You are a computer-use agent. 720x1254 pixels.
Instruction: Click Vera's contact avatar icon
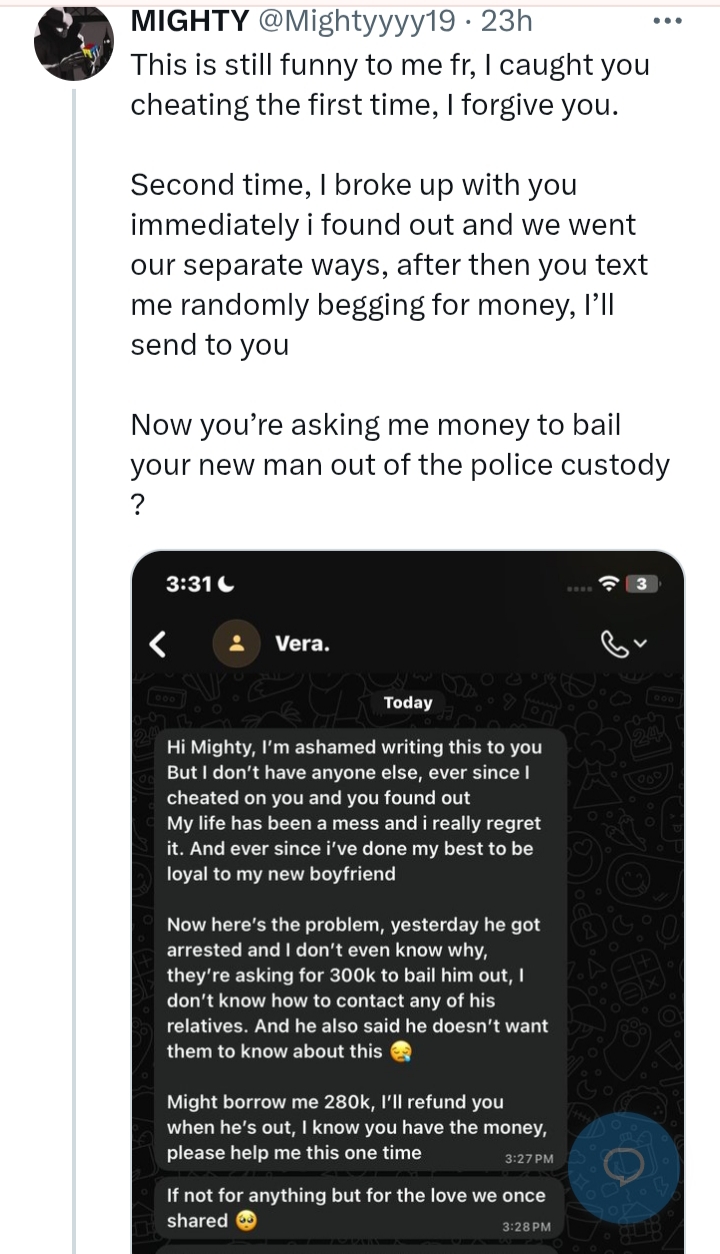coord(237,644)
